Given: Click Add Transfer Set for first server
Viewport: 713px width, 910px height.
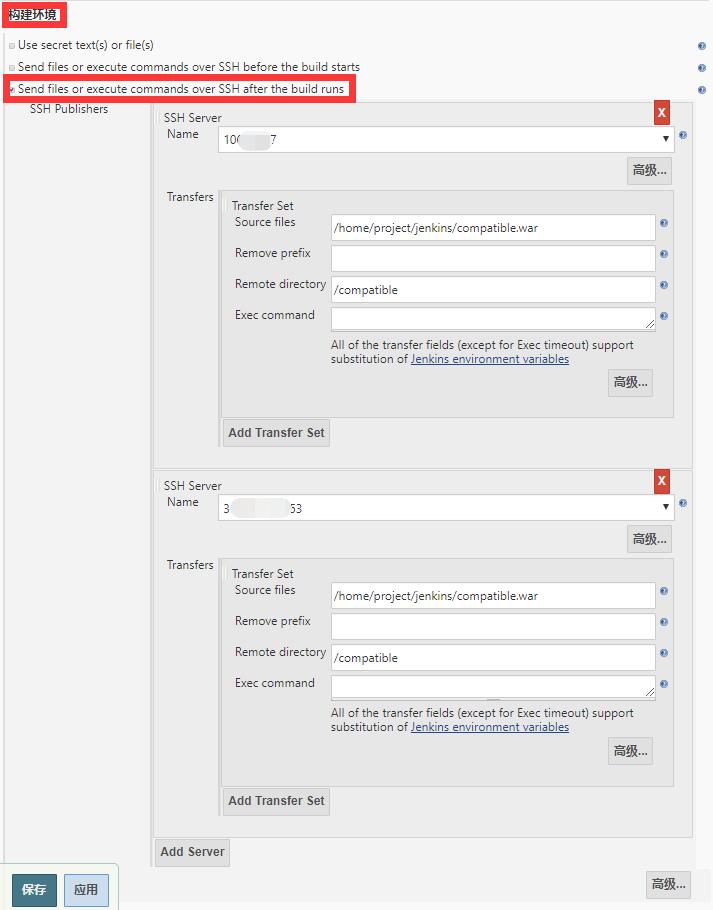Looking at the screenshot, I should point(276,433).
